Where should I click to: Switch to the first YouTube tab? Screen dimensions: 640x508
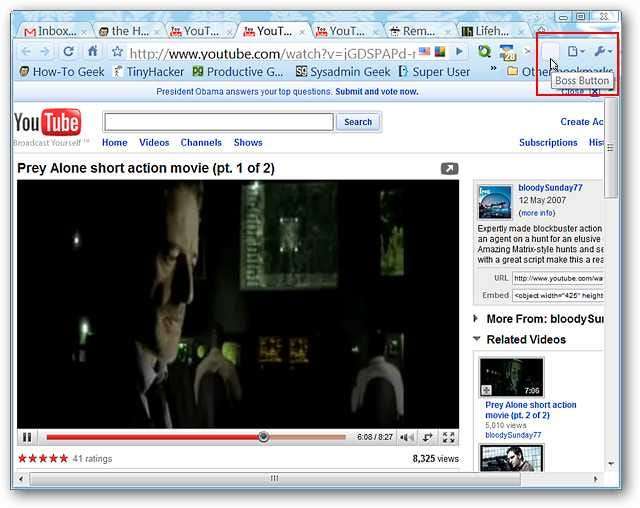point(196,31)
